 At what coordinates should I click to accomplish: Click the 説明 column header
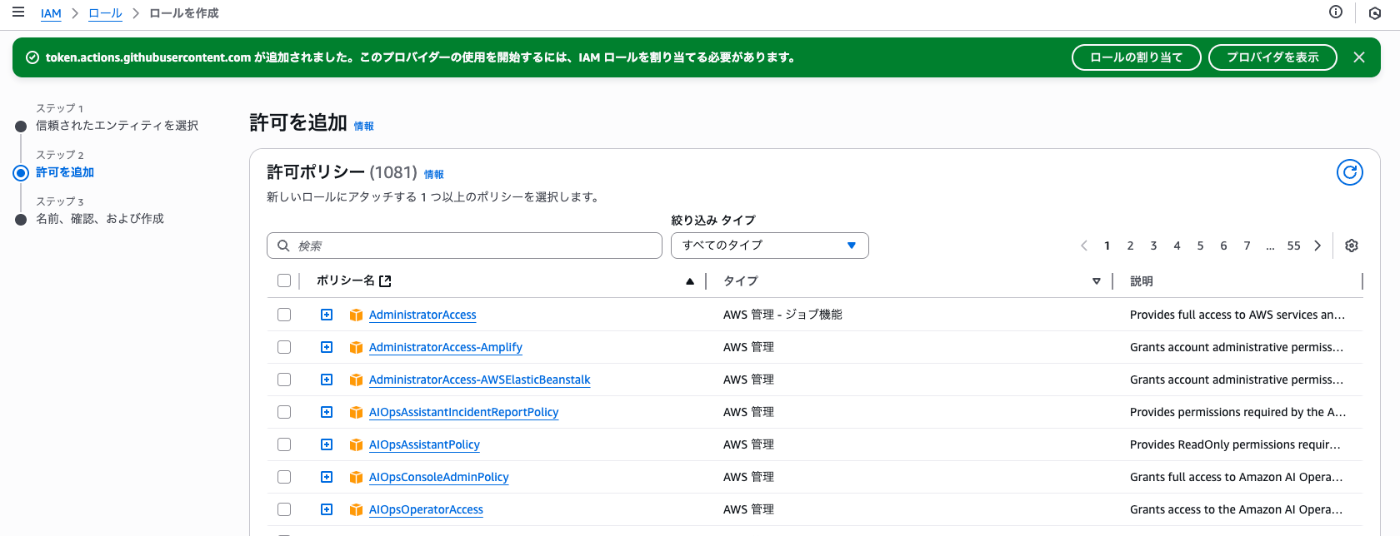[1142, 282]
